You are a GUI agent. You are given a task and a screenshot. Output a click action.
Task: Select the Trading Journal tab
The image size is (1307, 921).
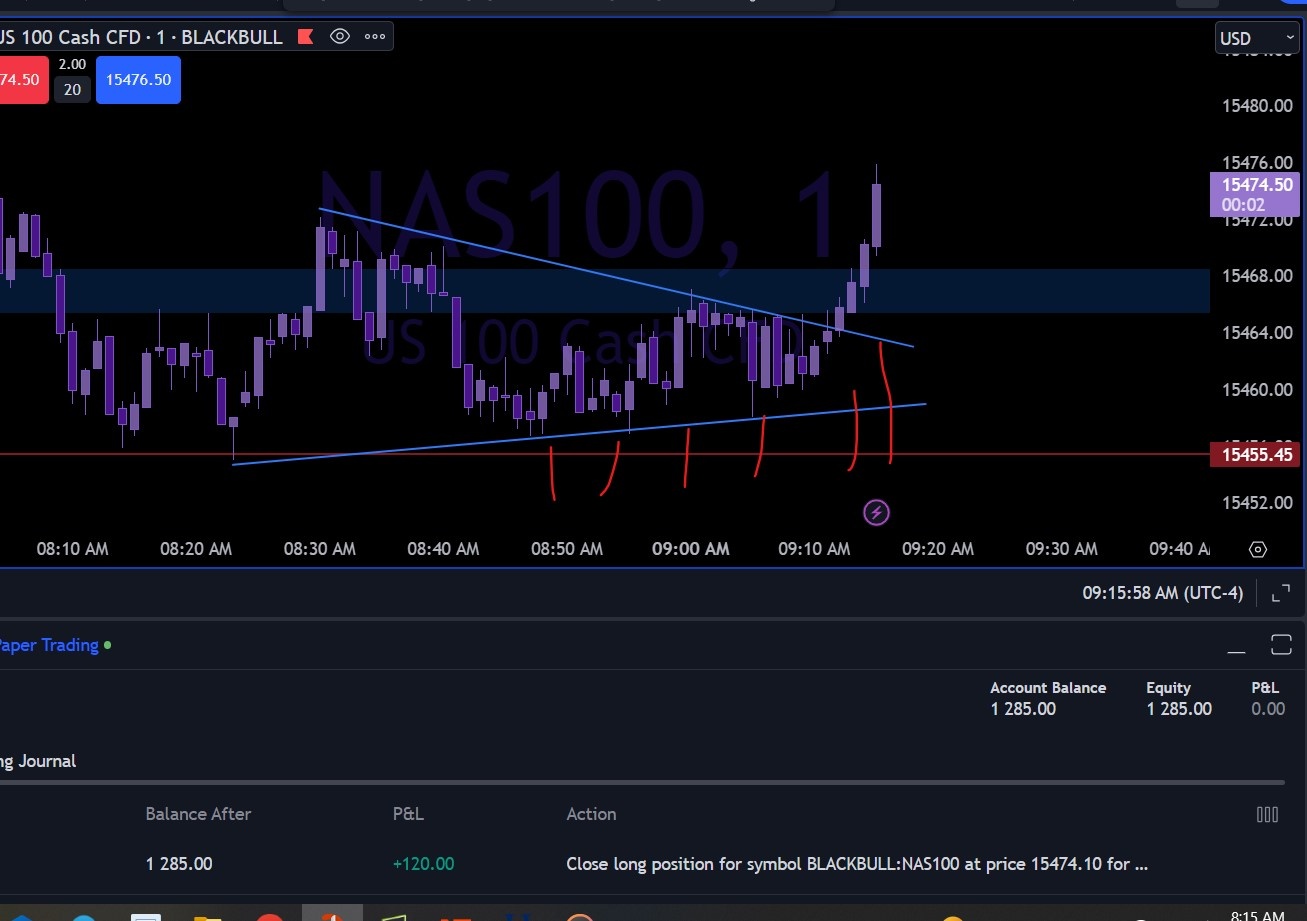click(38, 761)
